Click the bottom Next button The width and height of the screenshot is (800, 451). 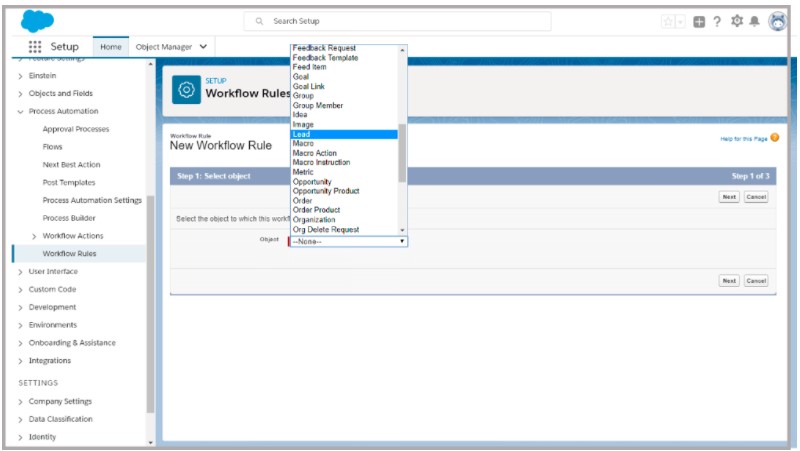coord(729,281)
